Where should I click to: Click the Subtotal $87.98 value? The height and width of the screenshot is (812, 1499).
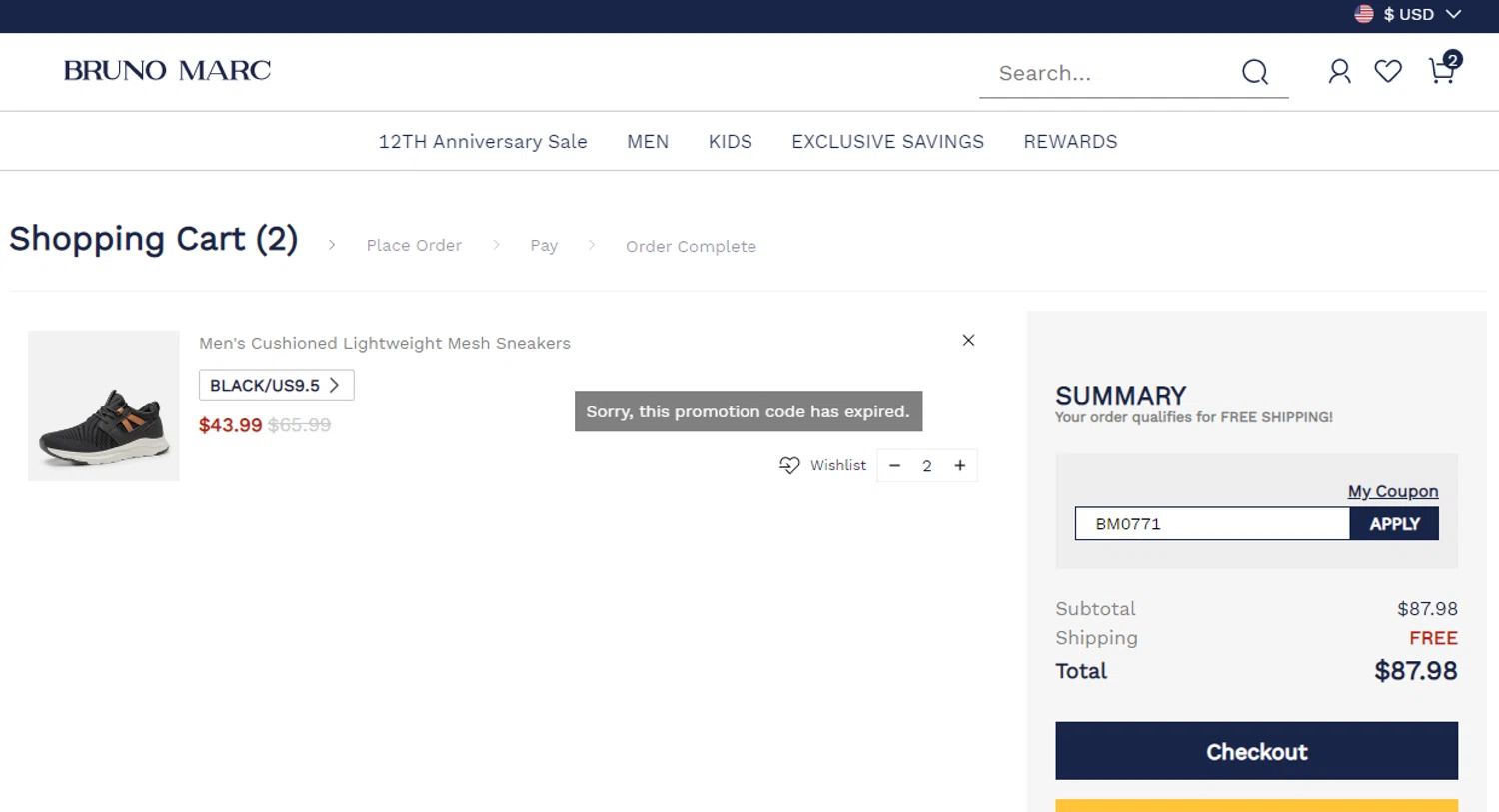pyautogui.click(x=1427, y=608)
